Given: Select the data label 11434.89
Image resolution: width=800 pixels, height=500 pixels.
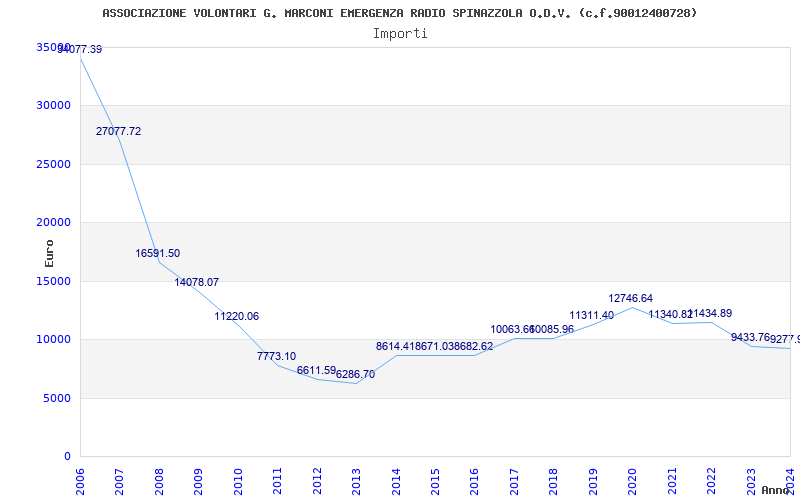Looking at the screenshot, I should 710,313.
